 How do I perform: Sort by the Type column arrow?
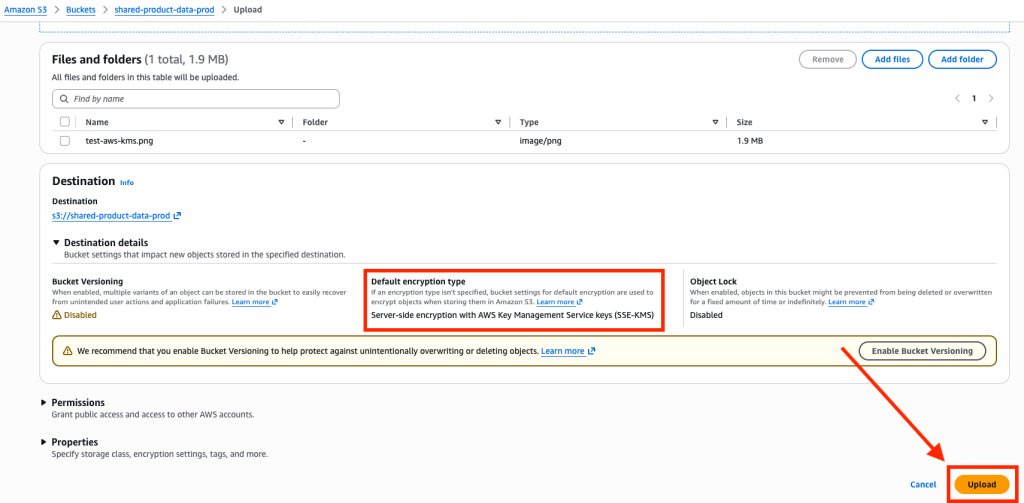pos(715,122)
